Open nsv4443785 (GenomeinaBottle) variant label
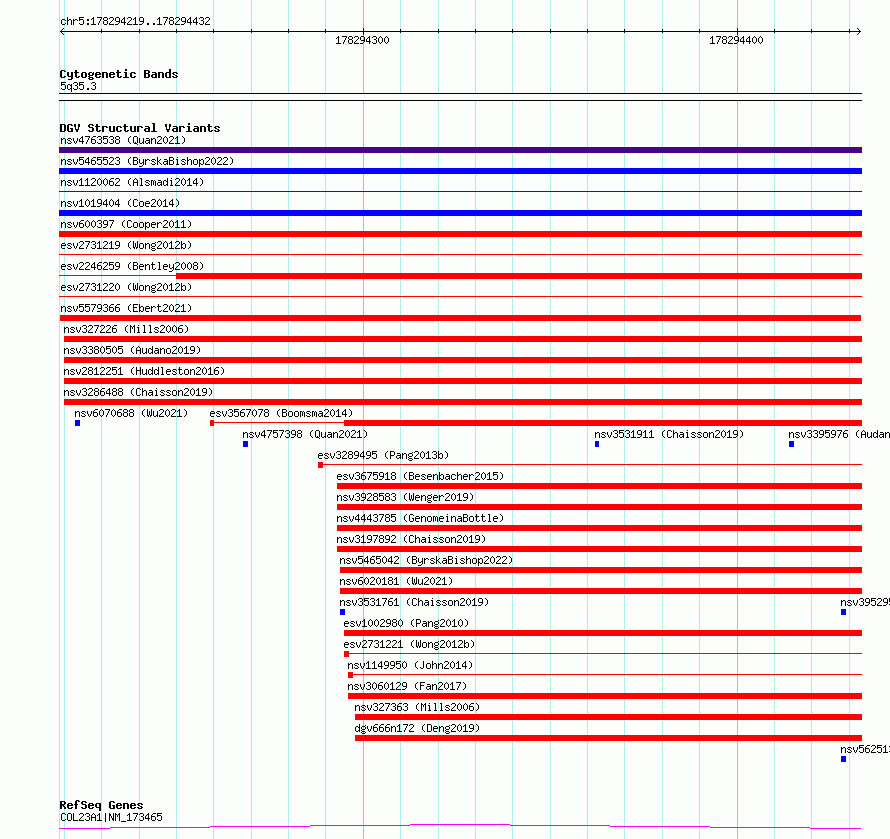 [420, 518]
